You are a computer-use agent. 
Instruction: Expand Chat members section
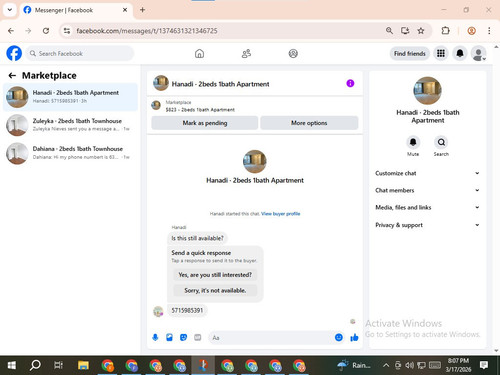pos(427,190)
